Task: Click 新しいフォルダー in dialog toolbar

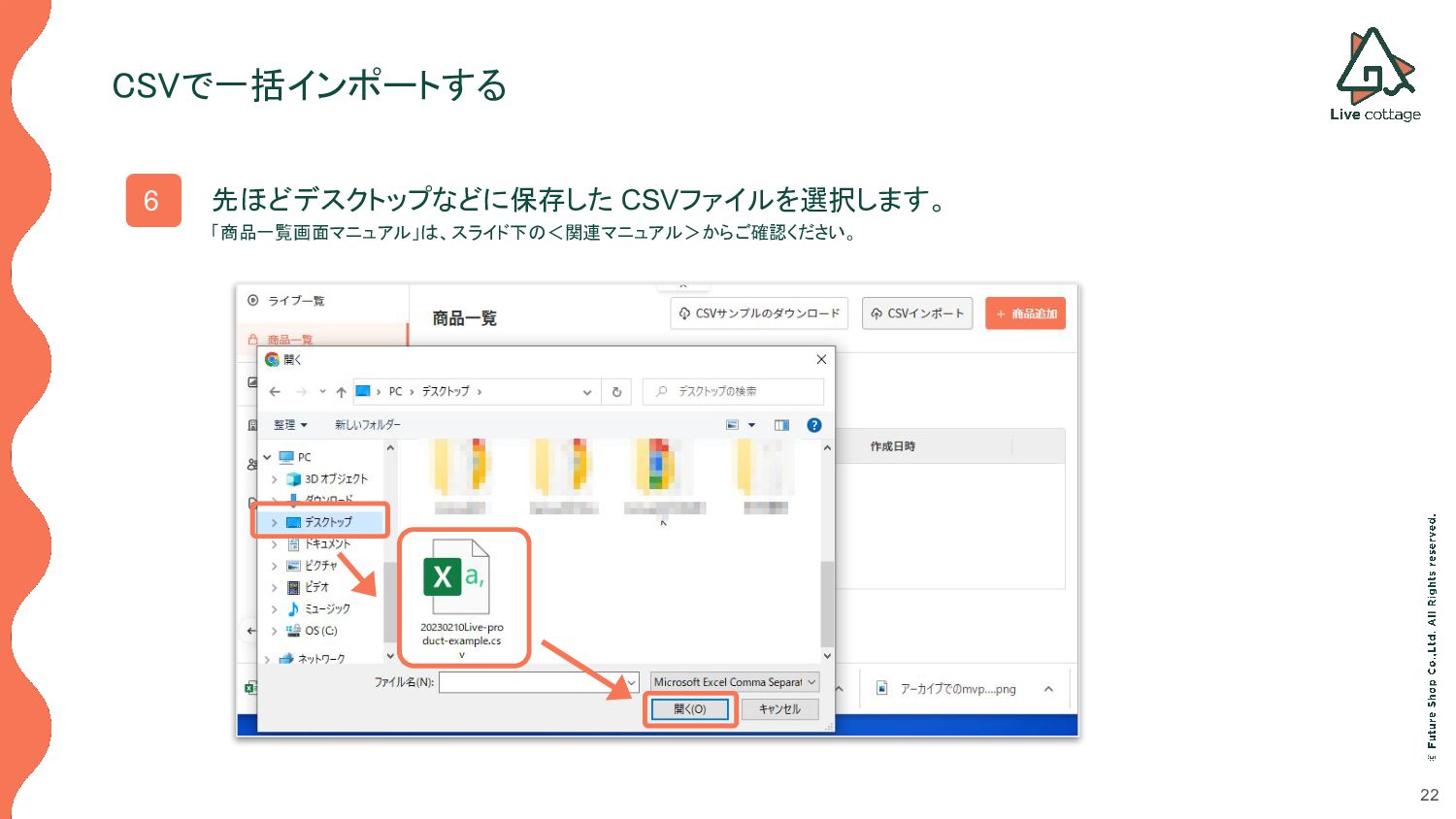Action: pos(367,425)
